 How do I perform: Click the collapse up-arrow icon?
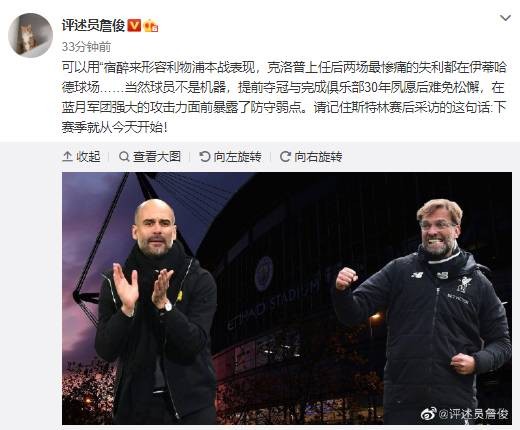[67, 156]
